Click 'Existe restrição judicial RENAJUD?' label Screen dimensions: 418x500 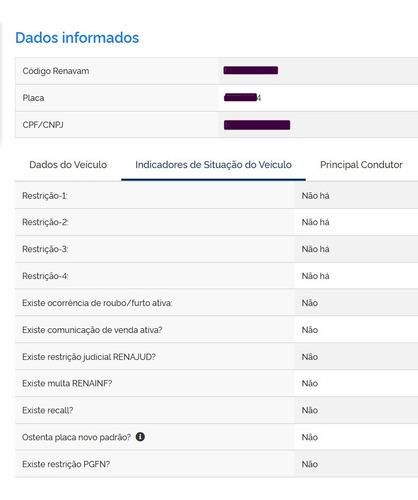tap(89, 357)
